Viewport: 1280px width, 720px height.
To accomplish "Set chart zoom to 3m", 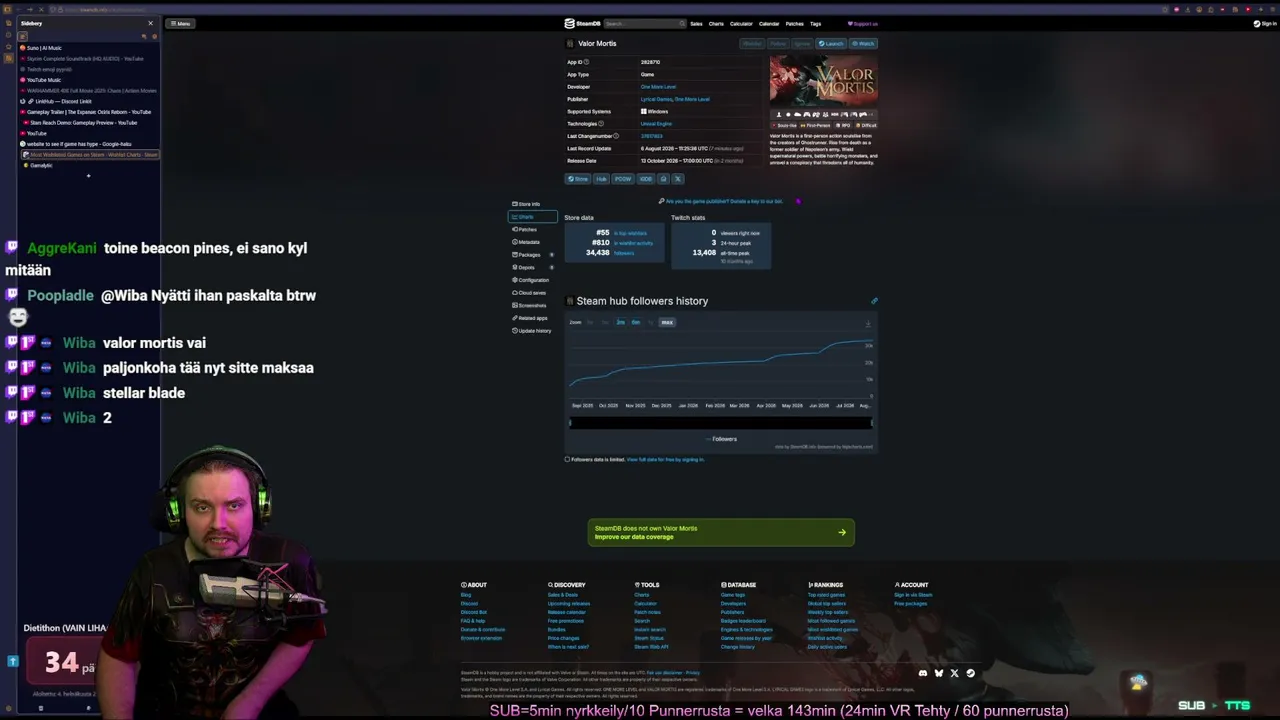I will pyautogui.click(x=620, y=322).
